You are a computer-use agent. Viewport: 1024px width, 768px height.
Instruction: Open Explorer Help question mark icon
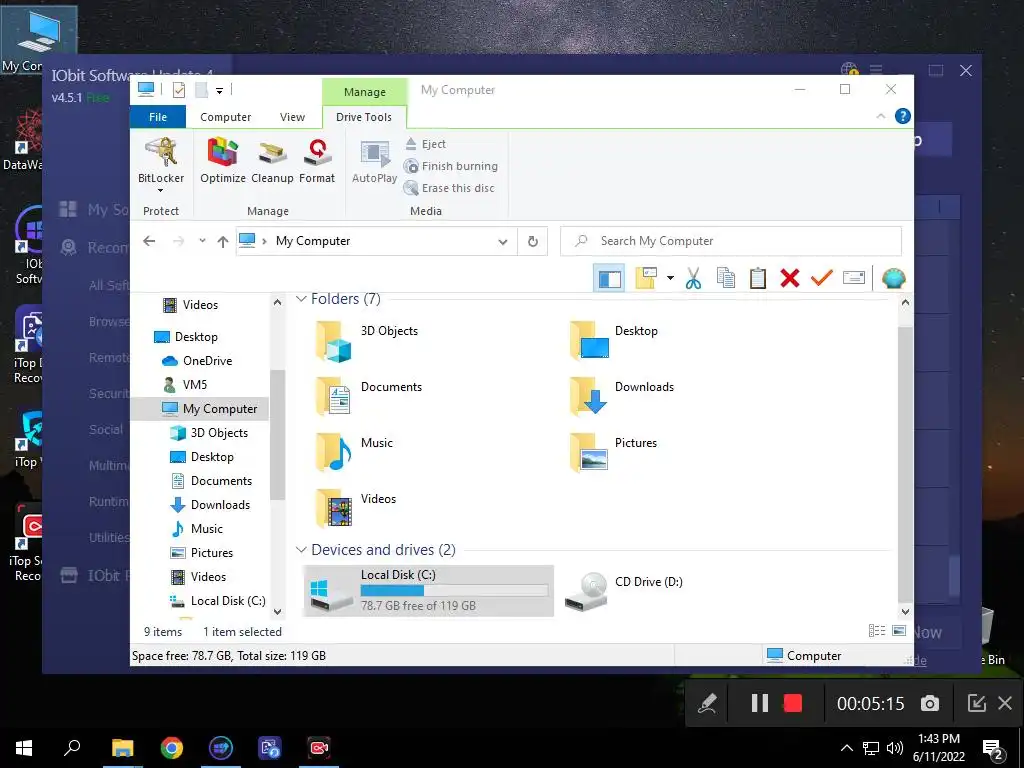pos(903,116)
